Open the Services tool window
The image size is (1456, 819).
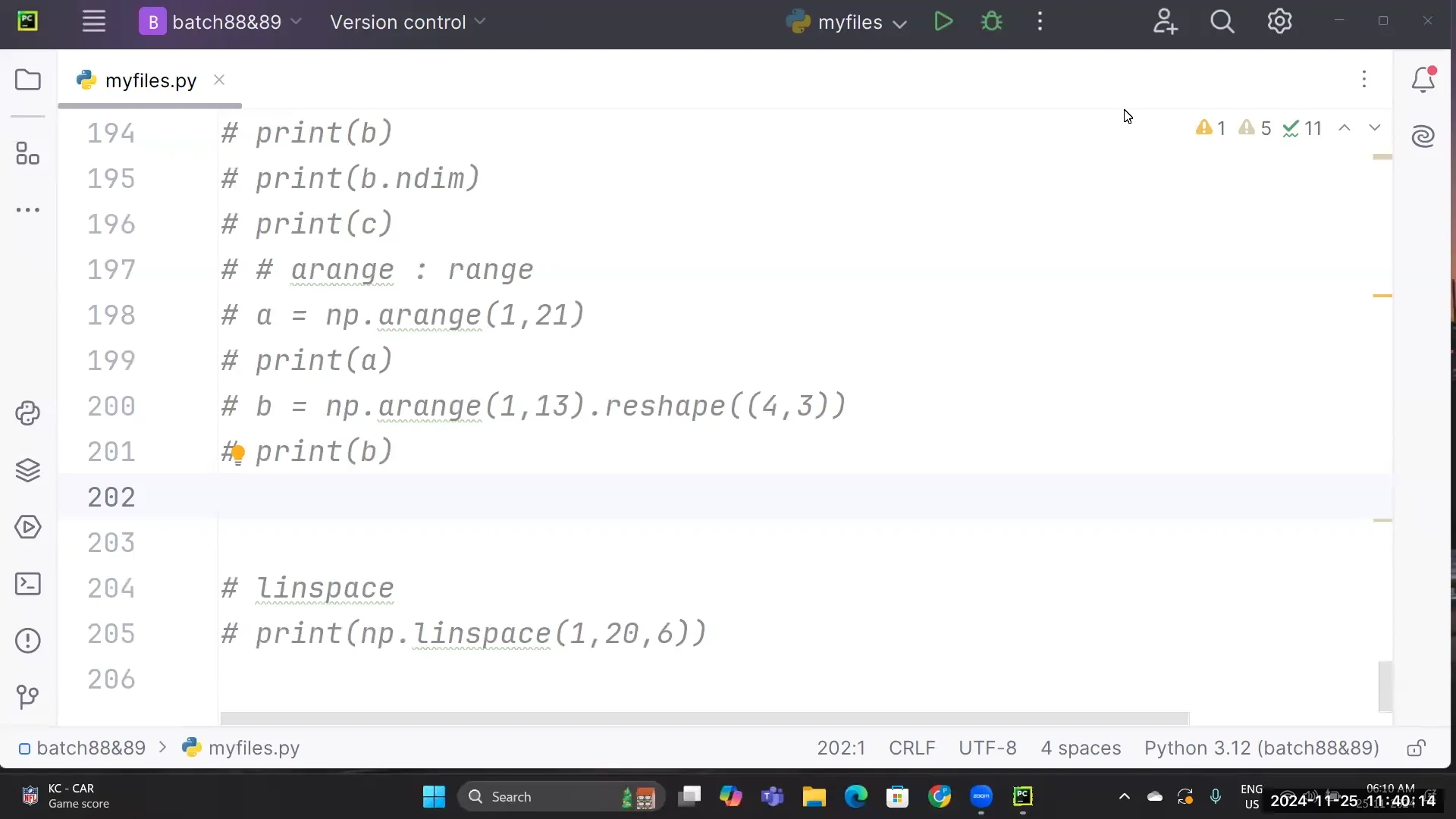click(27, 527)
